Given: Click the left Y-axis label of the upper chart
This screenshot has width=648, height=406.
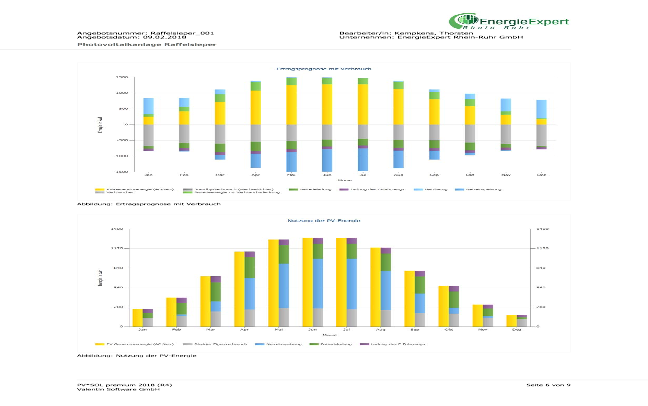Looking at the screenshot, I should point(100,126).
